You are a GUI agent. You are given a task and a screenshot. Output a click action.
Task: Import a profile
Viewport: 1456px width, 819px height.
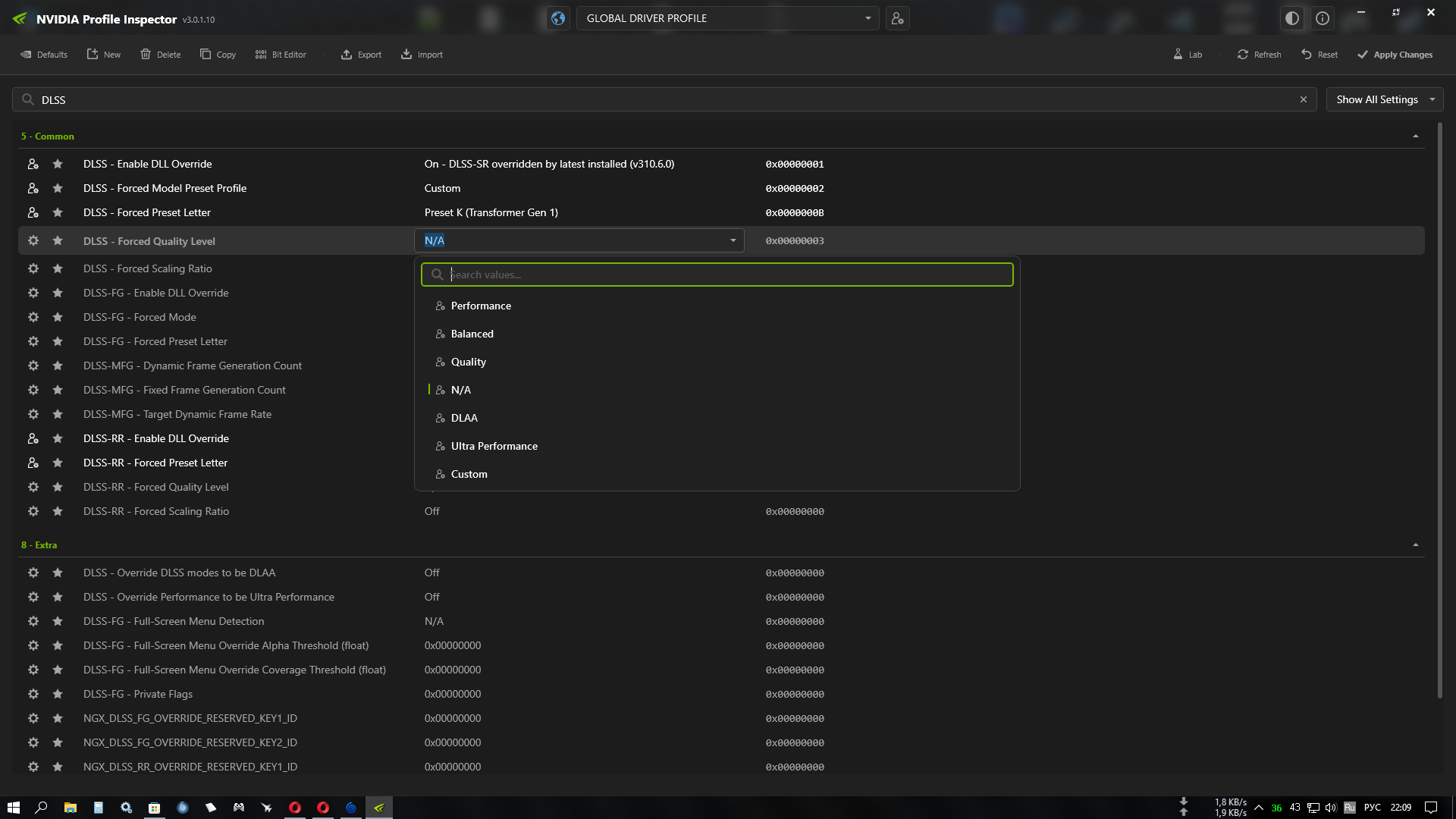[x=422, y=55]
